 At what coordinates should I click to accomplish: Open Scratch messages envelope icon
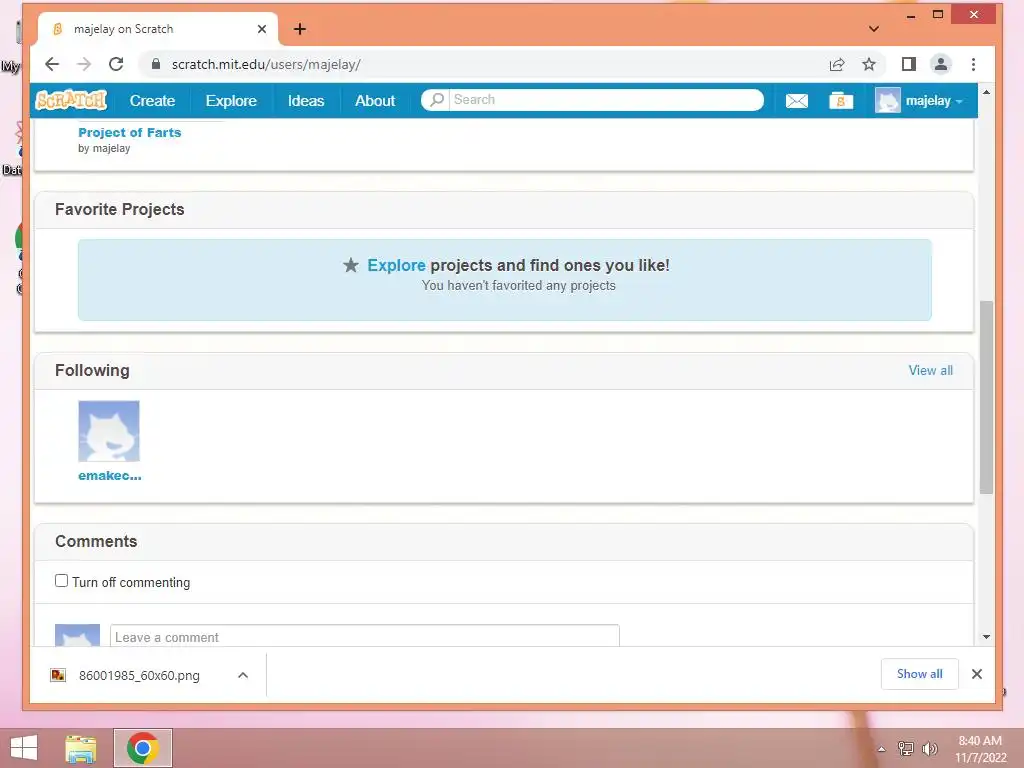click(796, 101)
